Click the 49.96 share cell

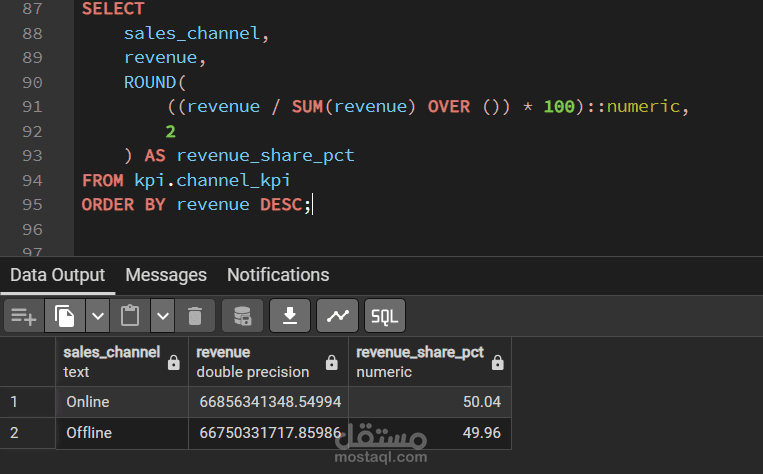(430, 433)
